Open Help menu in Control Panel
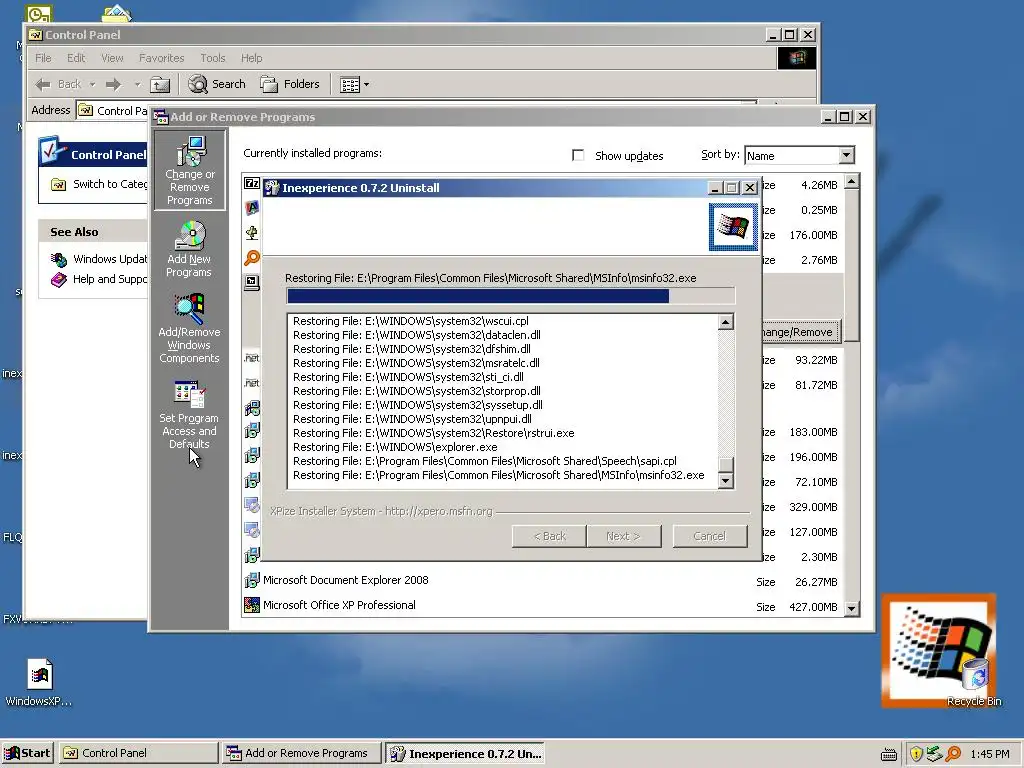The width and height of the screenshot is (1024, 768). tap(251, 58)
